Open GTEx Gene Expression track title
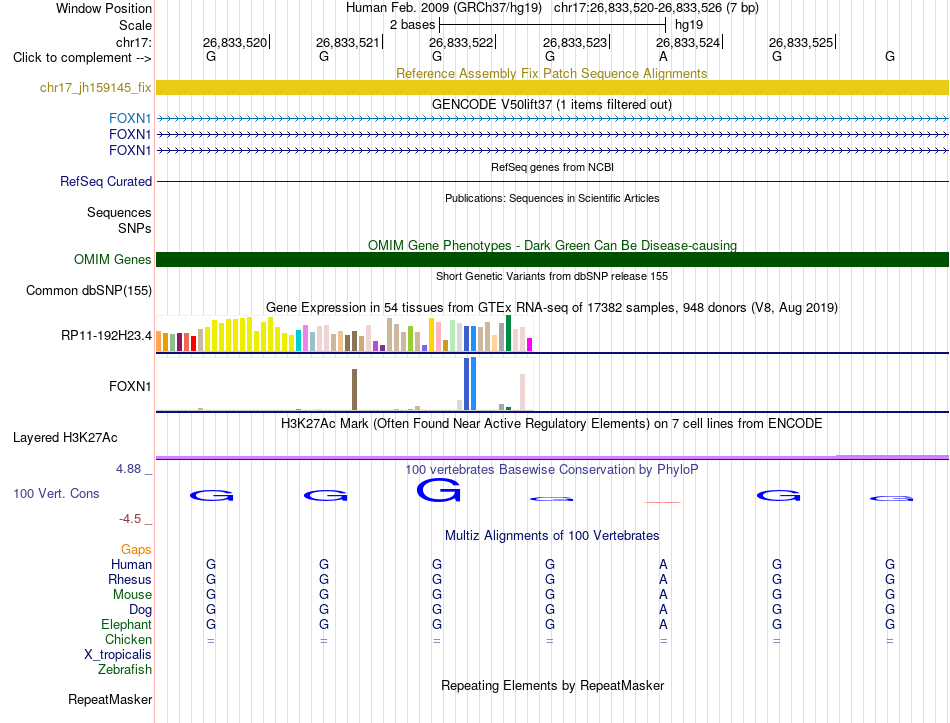950x723 pixels. point(552,307)
